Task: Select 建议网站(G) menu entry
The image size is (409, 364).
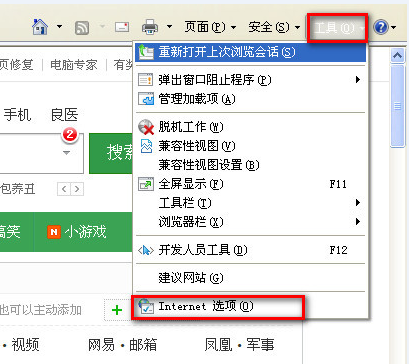Action: click(x=251, y=278)
